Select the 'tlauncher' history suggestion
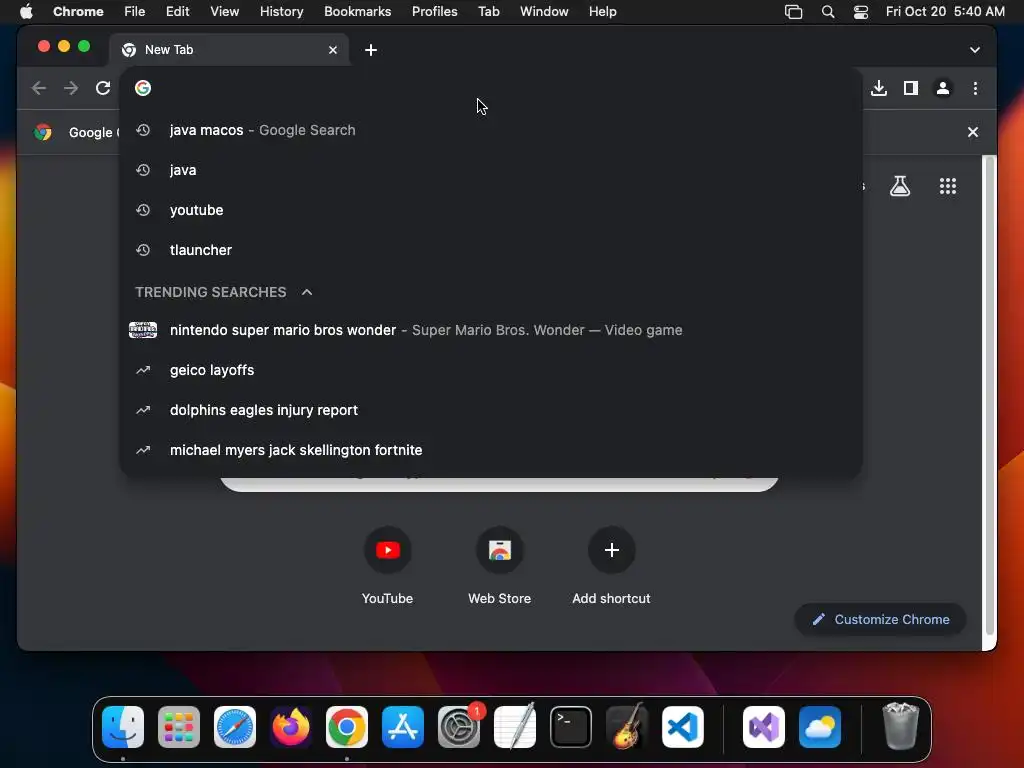Screen dimensions: 1024x768 coord(491,249)
